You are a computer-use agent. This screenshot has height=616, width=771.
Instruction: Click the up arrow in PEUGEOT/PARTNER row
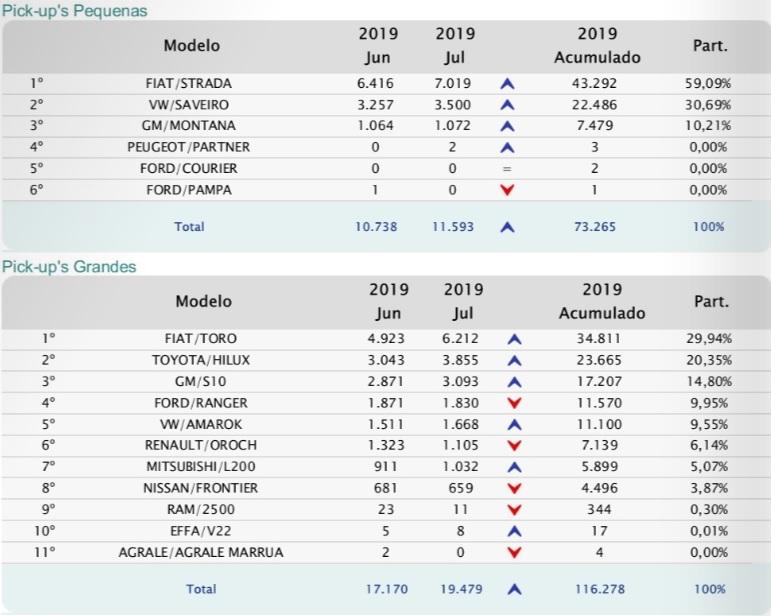pos(507,147)
